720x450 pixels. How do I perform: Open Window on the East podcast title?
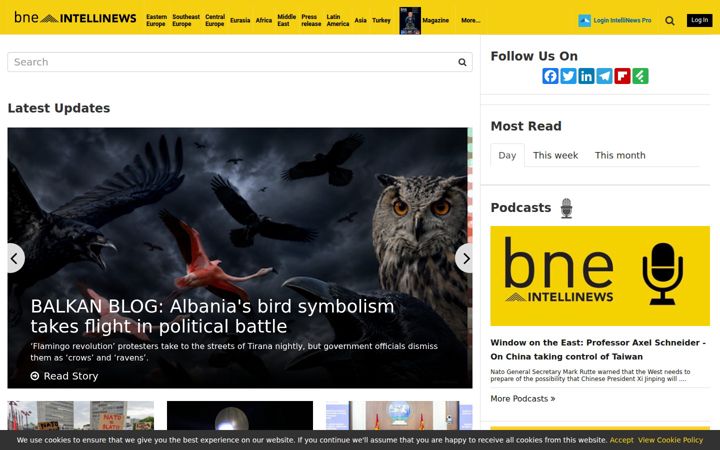click(598, 349)
